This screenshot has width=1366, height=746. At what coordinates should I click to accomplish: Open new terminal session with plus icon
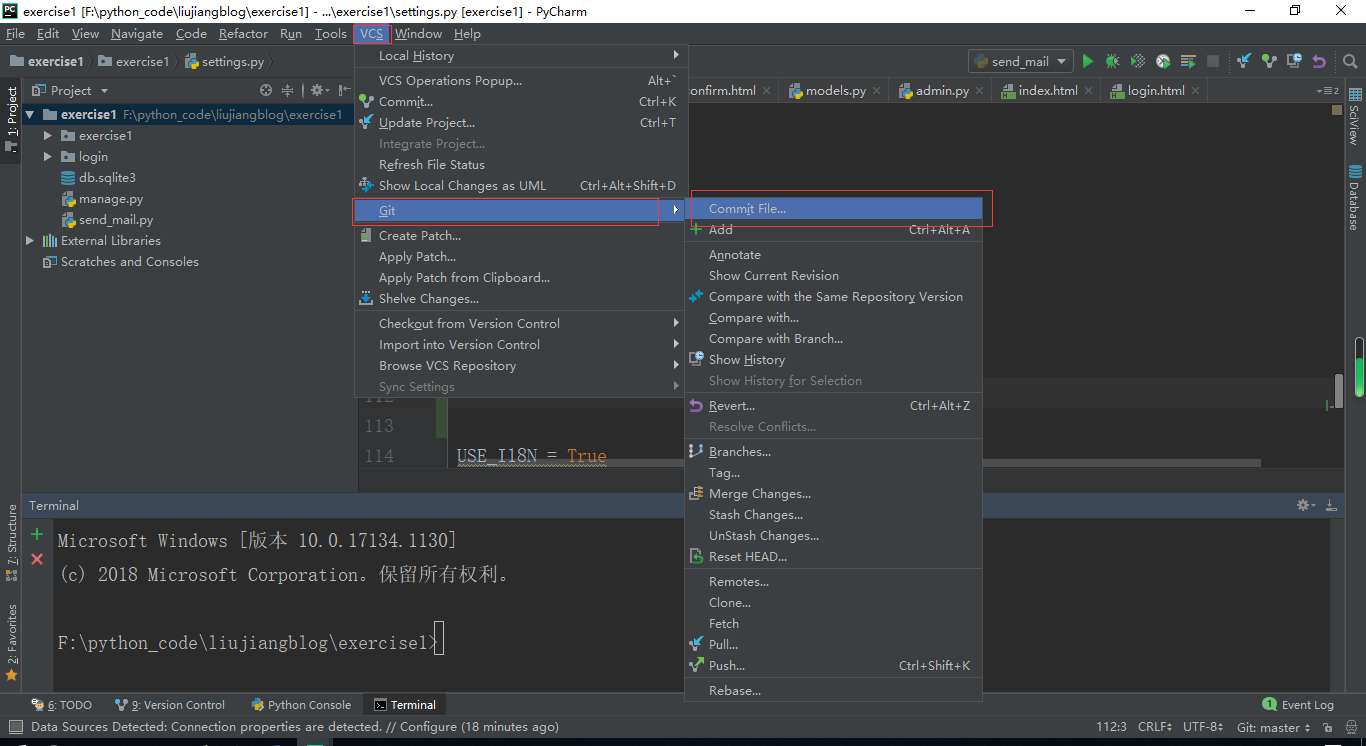(x=37, y=535)
